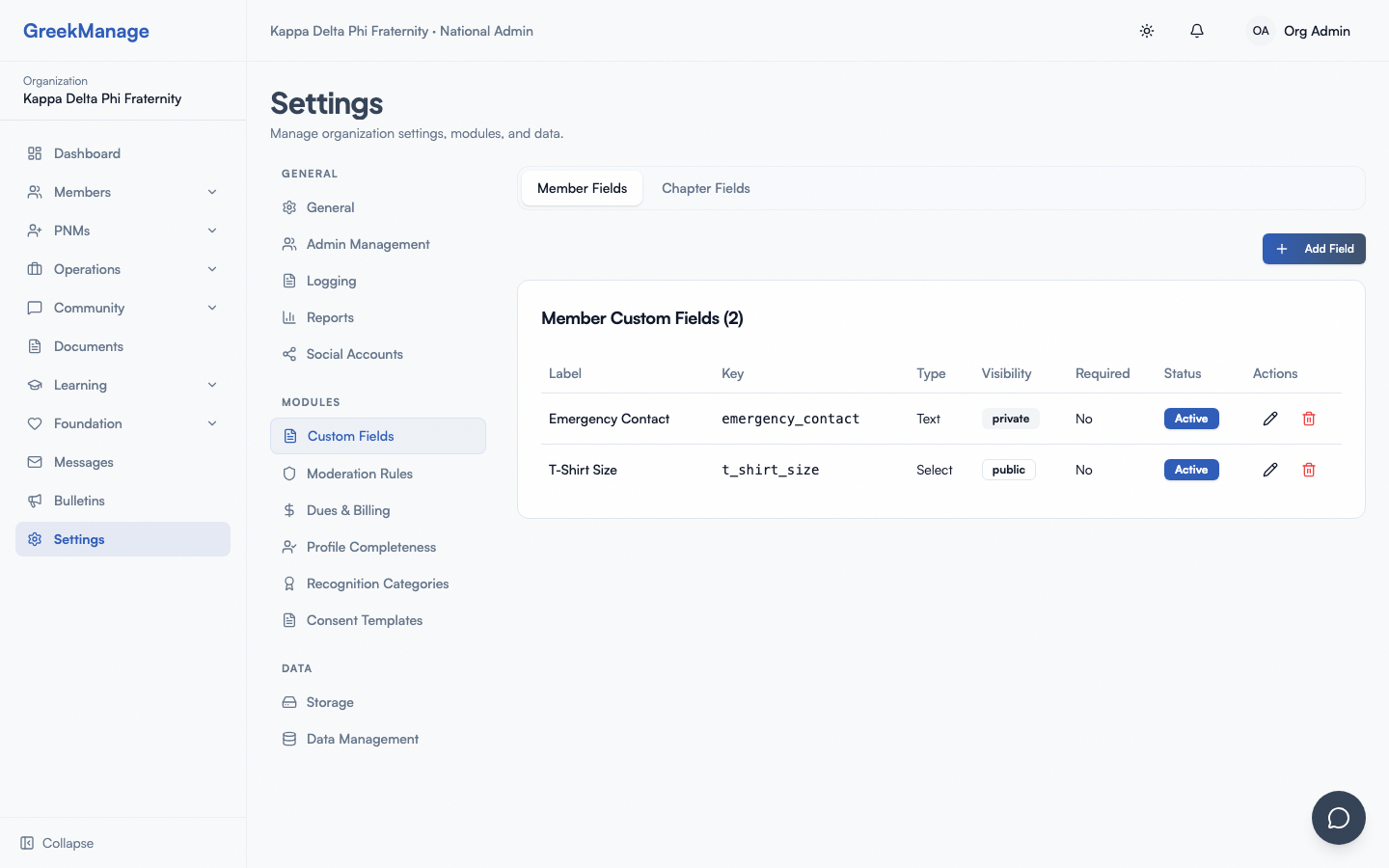Select the Member Fields tab
This screenshot has width=1389, height=868.
(x=582, y=188)
